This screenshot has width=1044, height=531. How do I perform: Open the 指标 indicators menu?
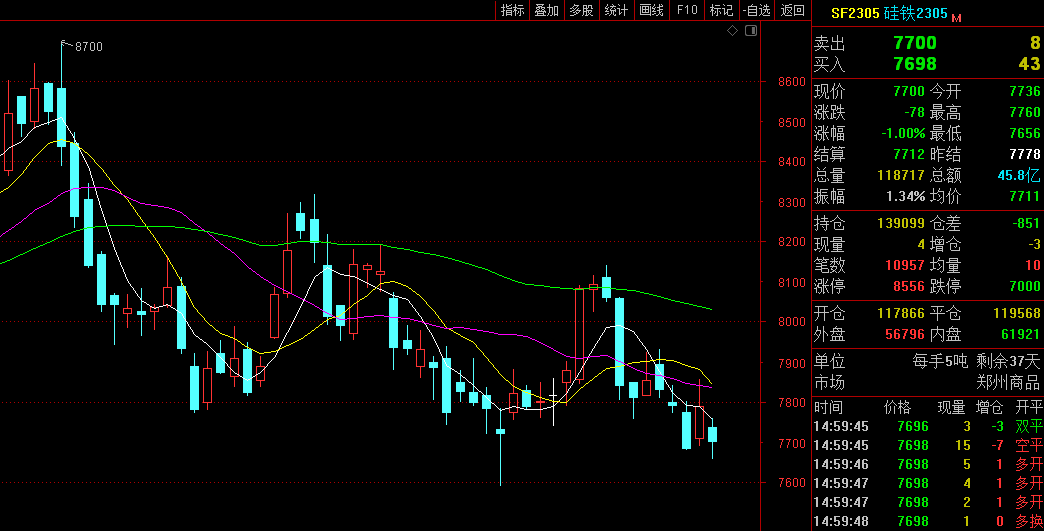(x=512, y=10)
